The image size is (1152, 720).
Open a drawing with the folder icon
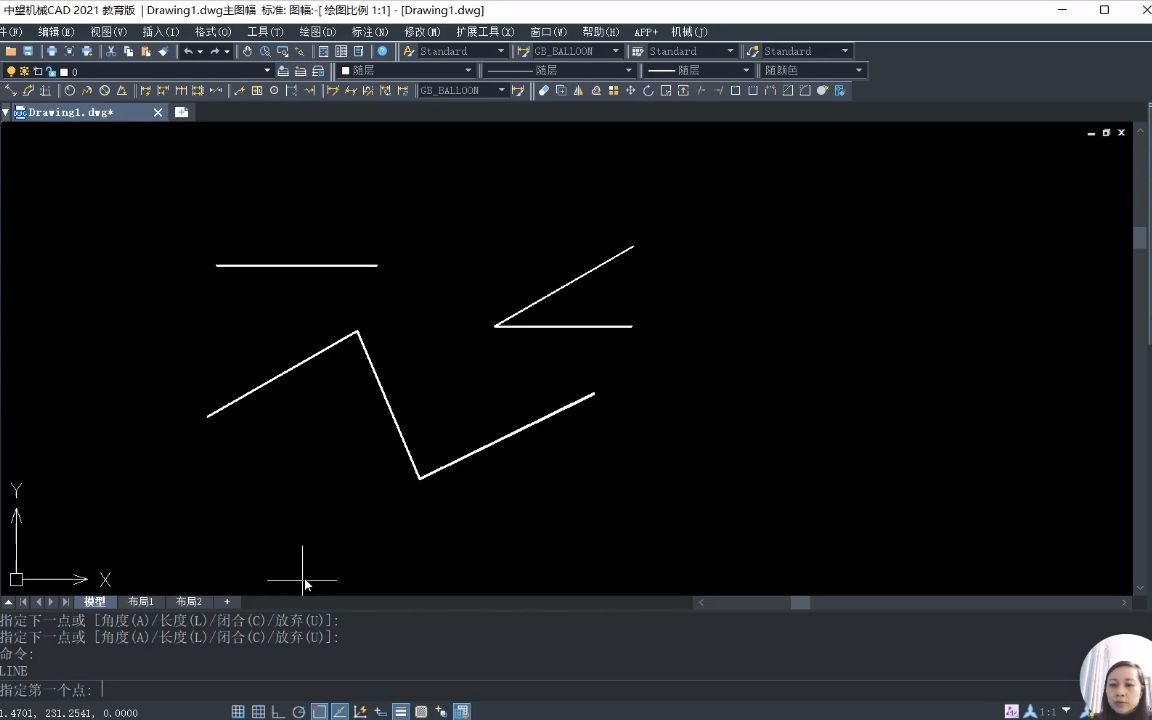click(12, 51)
